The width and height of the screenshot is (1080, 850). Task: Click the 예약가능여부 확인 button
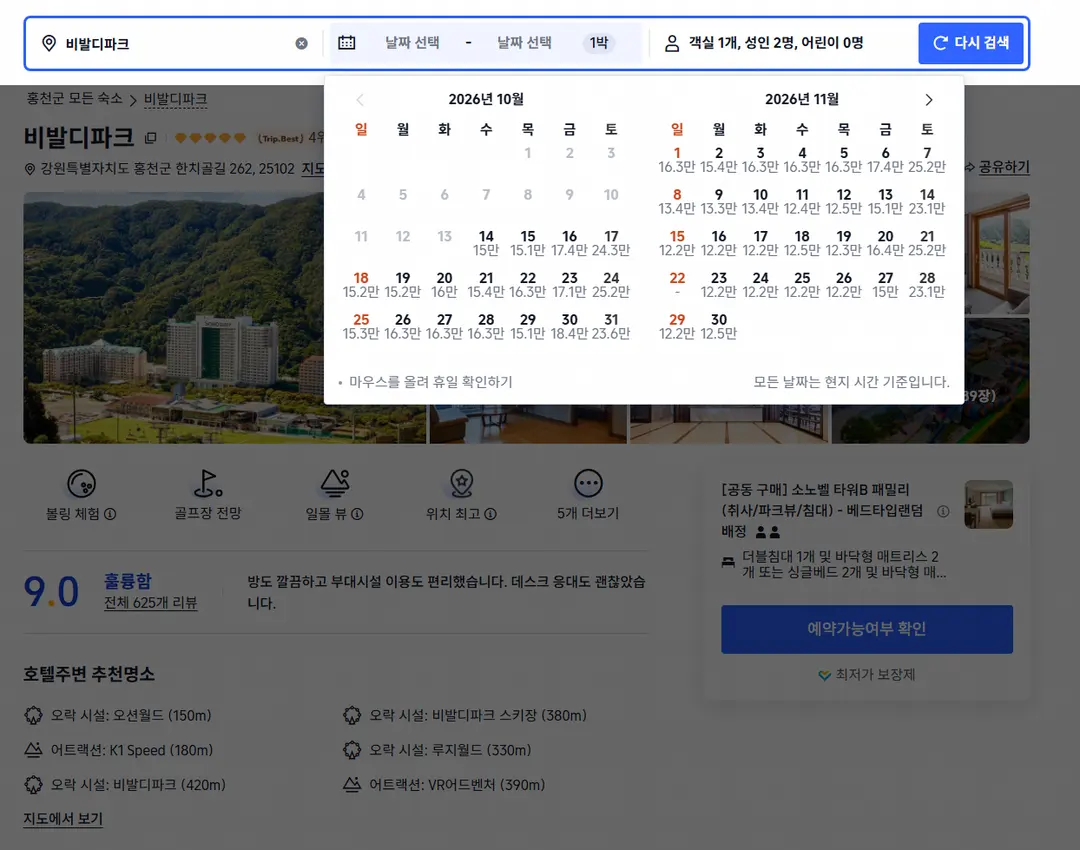(x=866, y=629)
